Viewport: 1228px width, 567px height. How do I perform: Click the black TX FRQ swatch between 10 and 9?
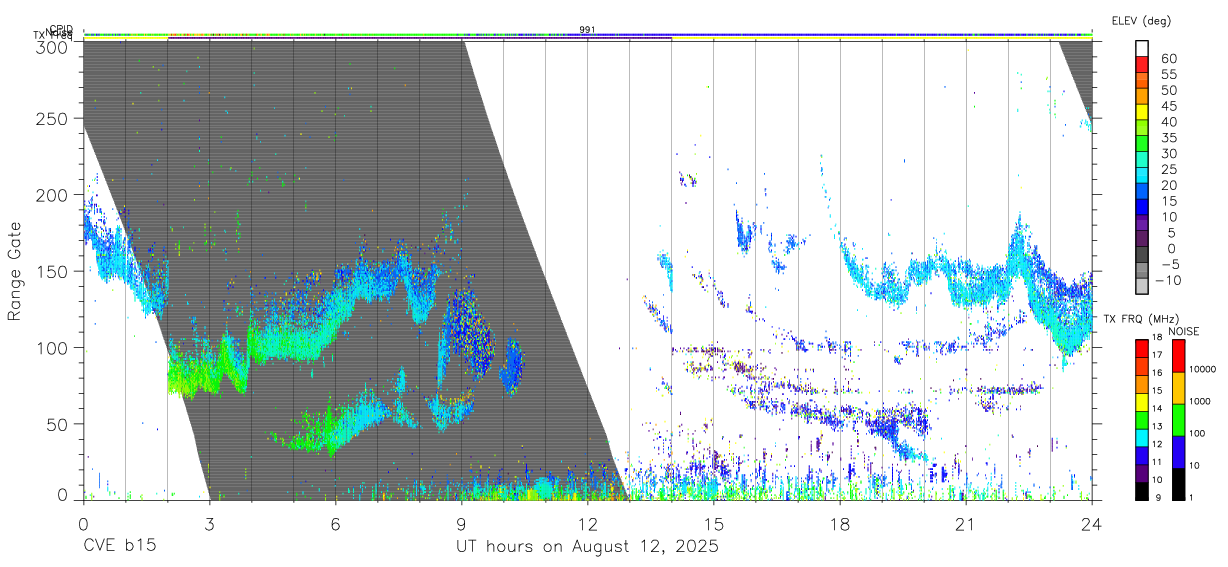coord(1142,491)
